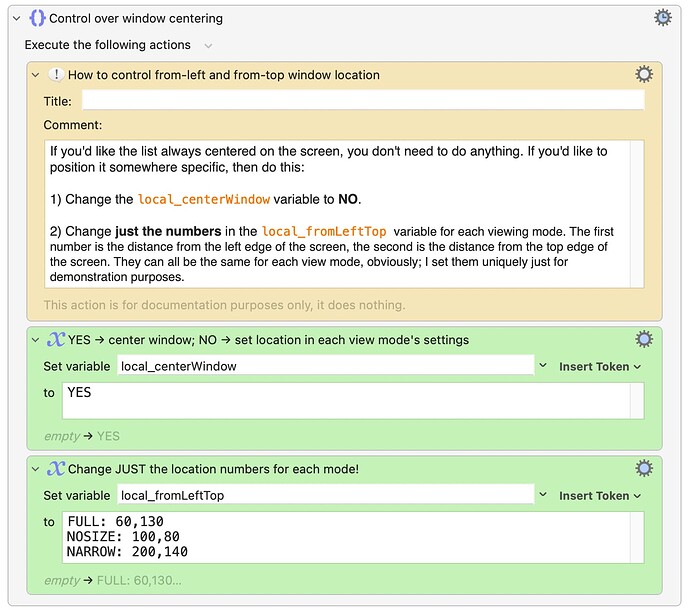690x610 pixels.
Task: Open variable name dropdown next to local_centerWindow
Action: (x=543, y=366)
